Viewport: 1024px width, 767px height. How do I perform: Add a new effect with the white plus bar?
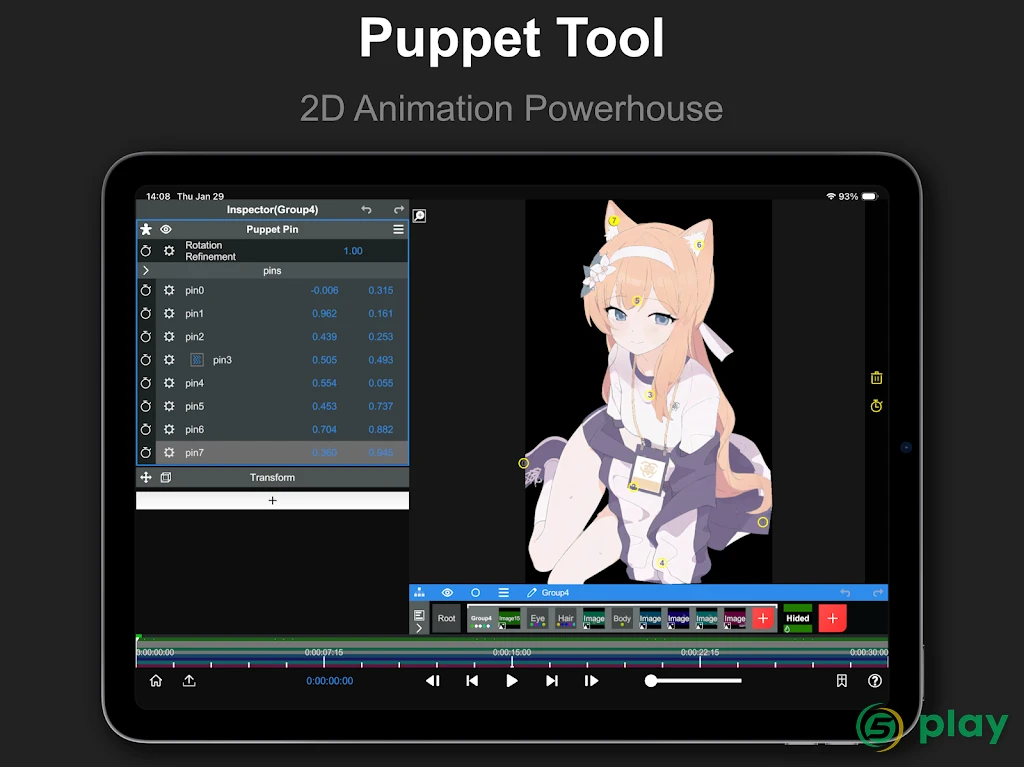coord(272,500)
